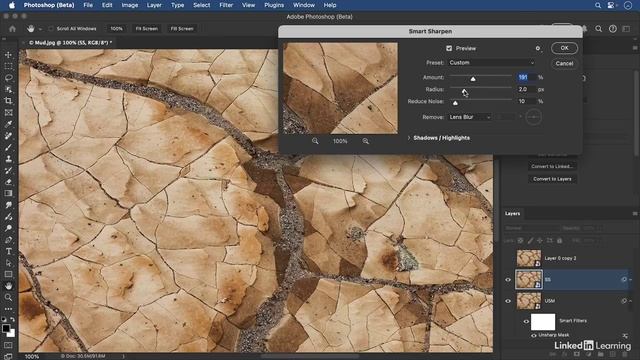The width and height of the screenshot is (640, 360).
Task: Toggle Quick Mask mode icon
Action: 8,345
